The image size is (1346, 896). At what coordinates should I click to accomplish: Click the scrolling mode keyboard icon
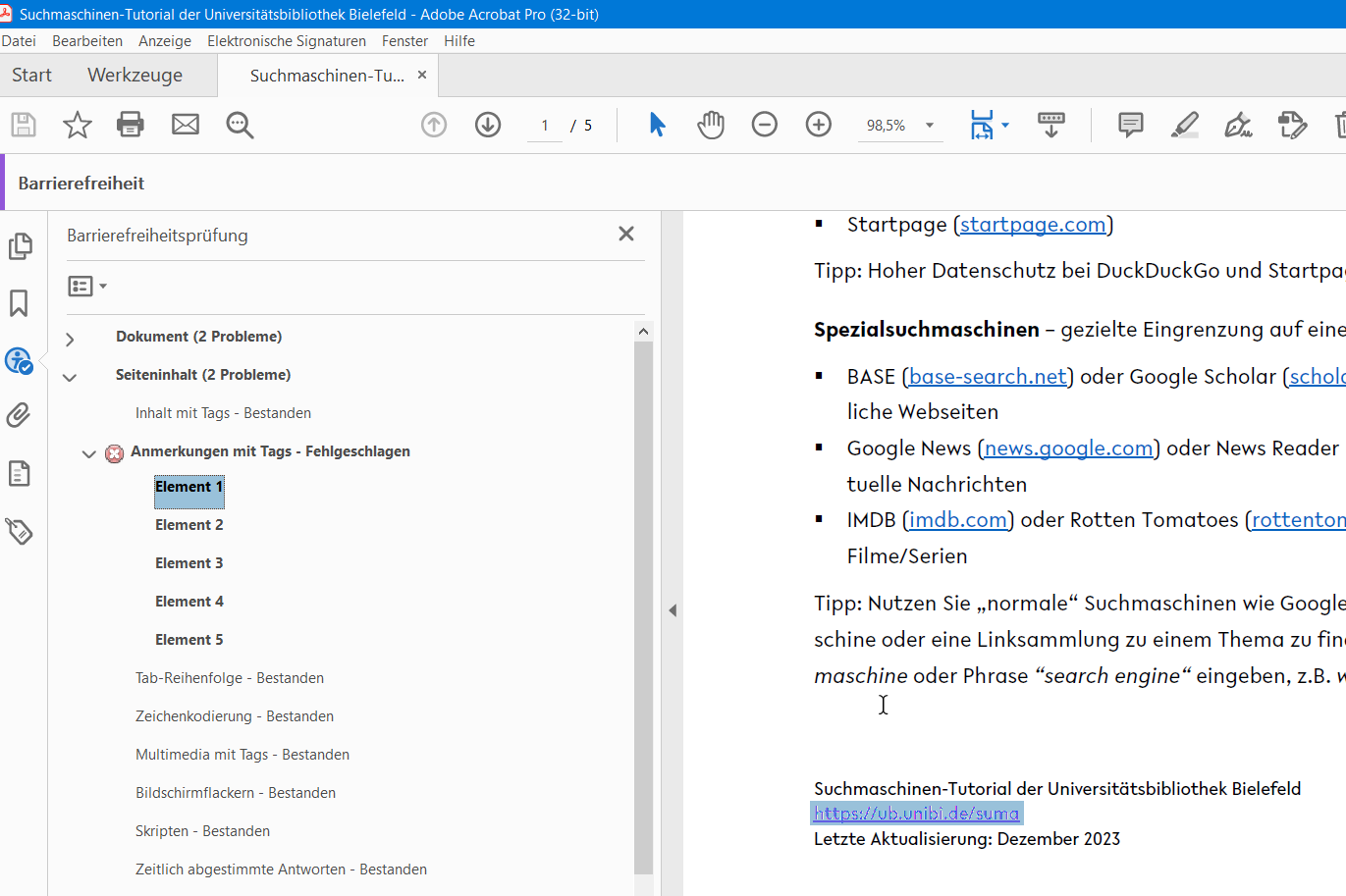click(x=1051, y=125)
